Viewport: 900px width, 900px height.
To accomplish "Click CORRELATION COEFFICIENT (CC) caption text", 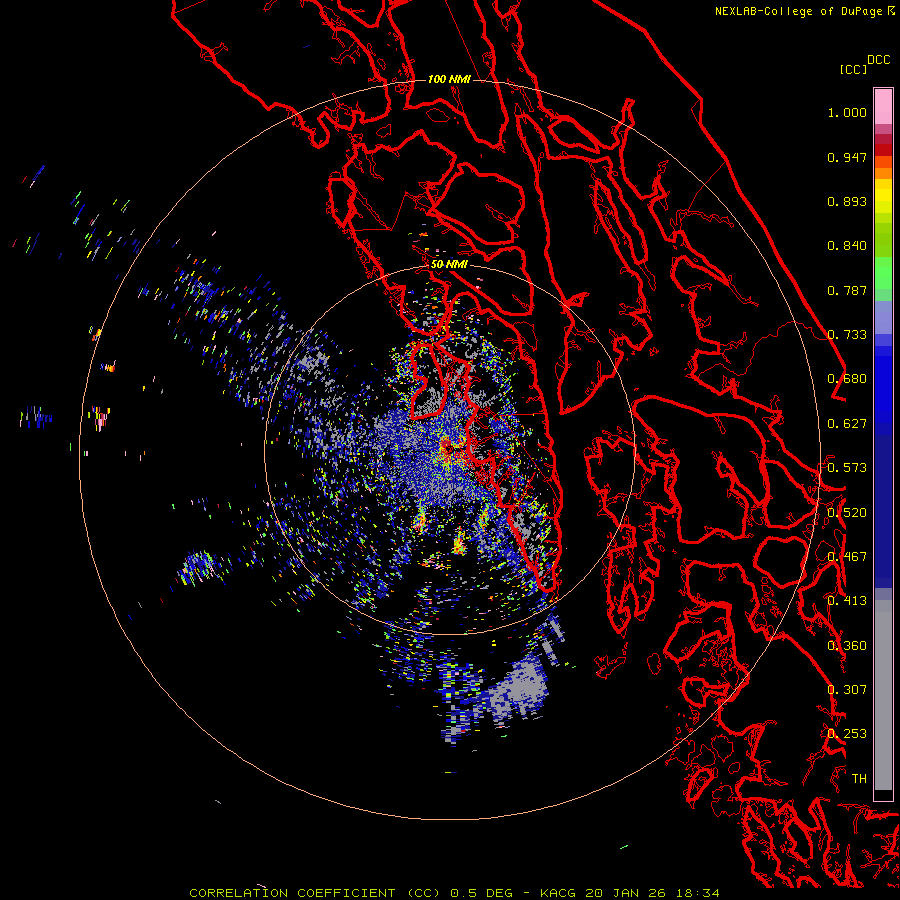I will coord(315,893).
